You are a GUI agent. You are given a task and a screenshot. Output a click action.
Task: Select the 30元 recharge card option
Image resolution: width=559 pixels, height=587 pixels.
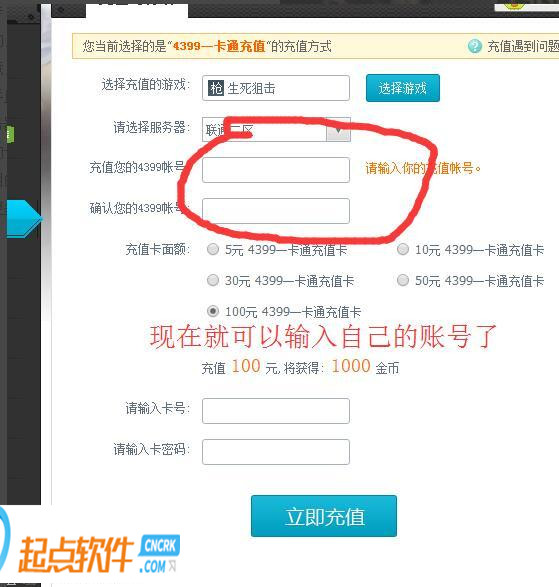213,280
